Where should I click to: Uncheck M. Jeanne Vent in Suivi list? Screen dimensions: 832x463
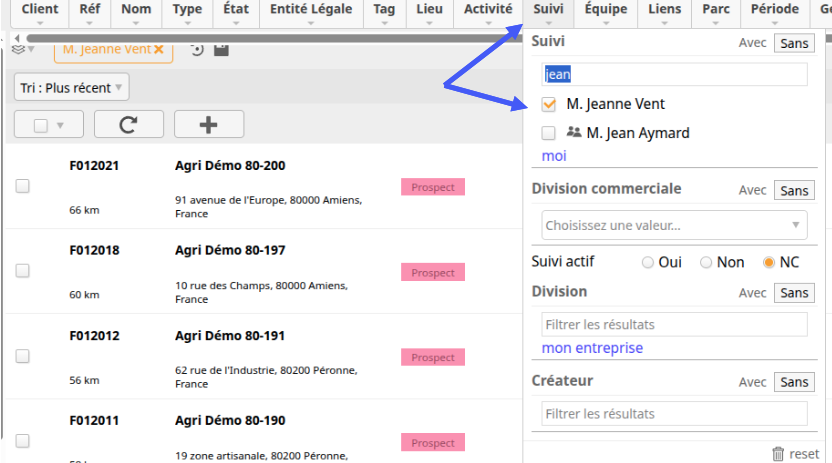[549, 104]
